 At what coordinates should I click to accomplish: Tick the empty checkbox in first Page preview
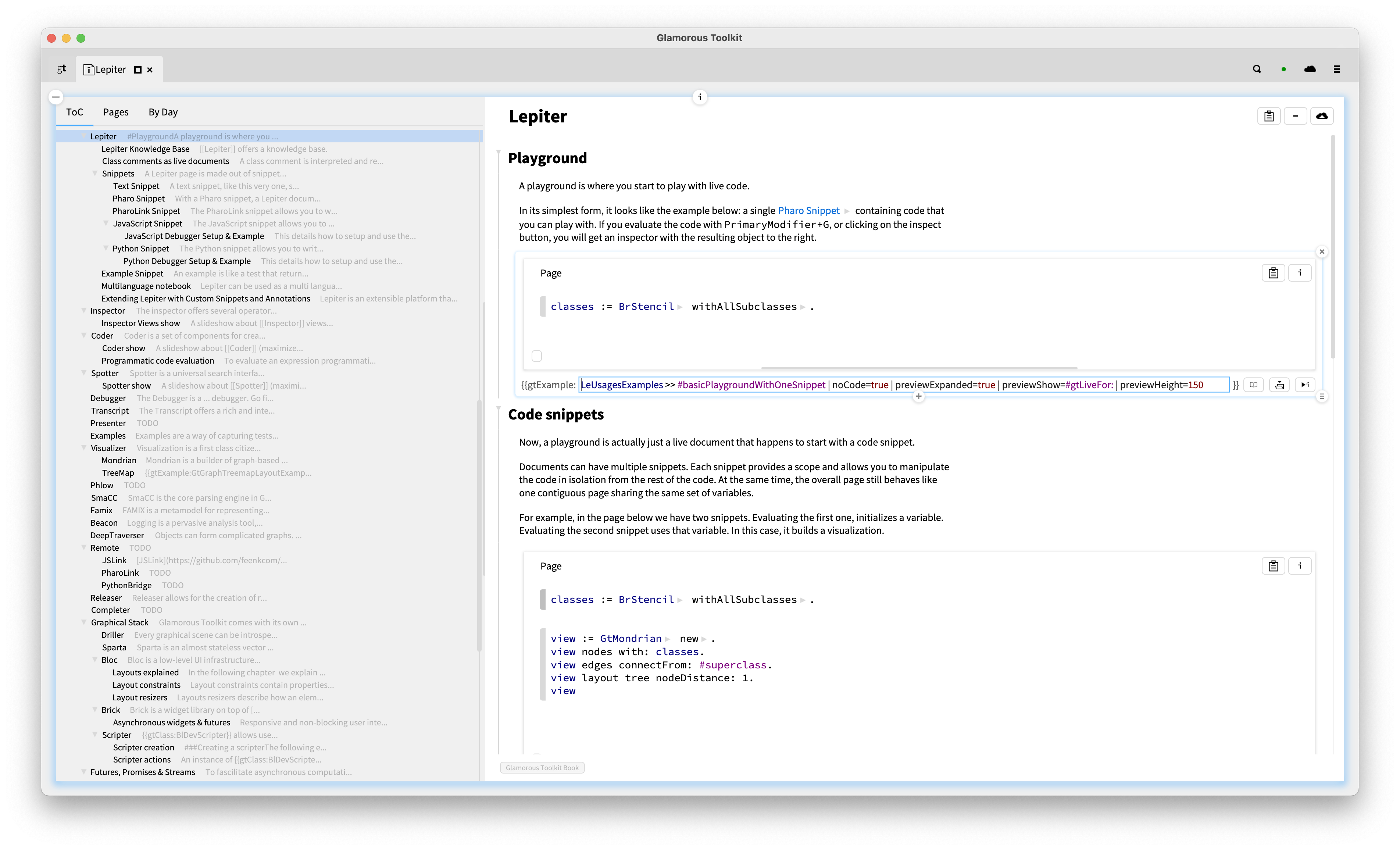(536, 356)
